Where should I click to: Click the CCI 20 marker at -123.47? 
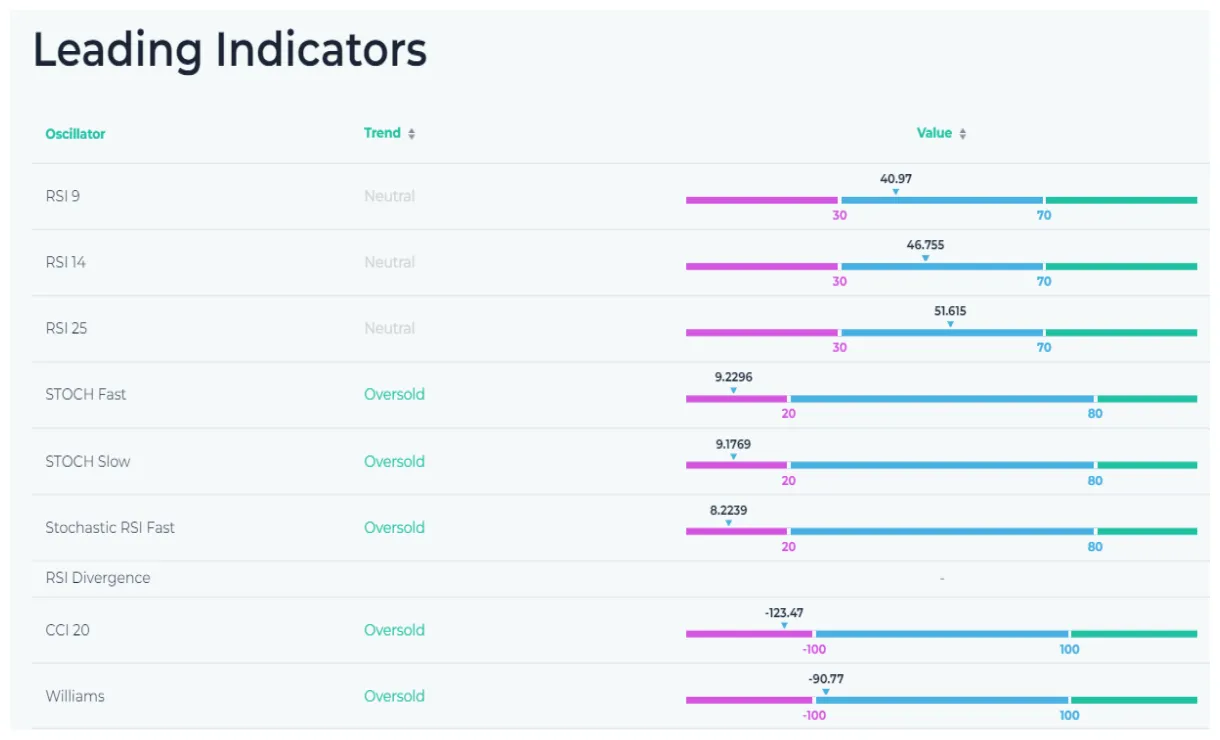coord(784,623)
